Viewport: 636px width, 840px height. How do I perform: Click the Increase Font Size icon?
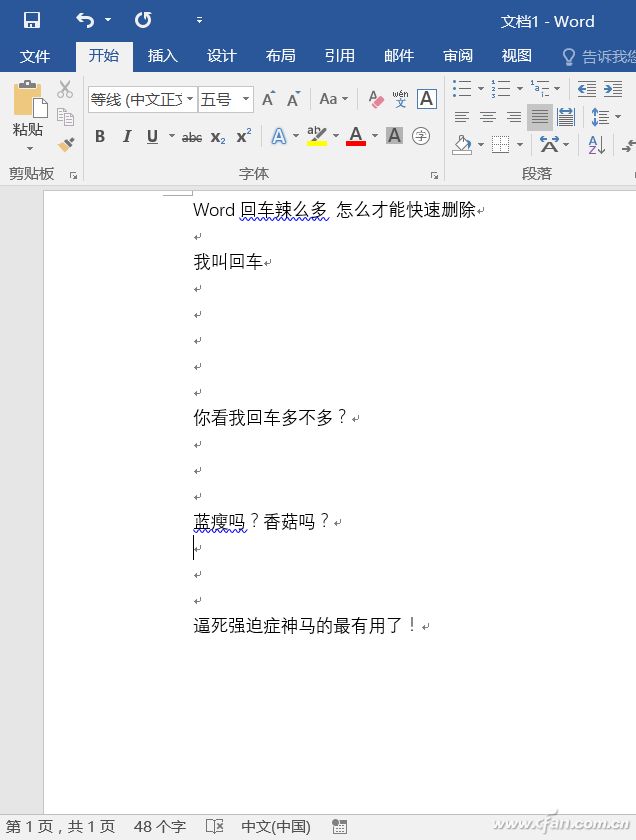(x=268, y=99)
